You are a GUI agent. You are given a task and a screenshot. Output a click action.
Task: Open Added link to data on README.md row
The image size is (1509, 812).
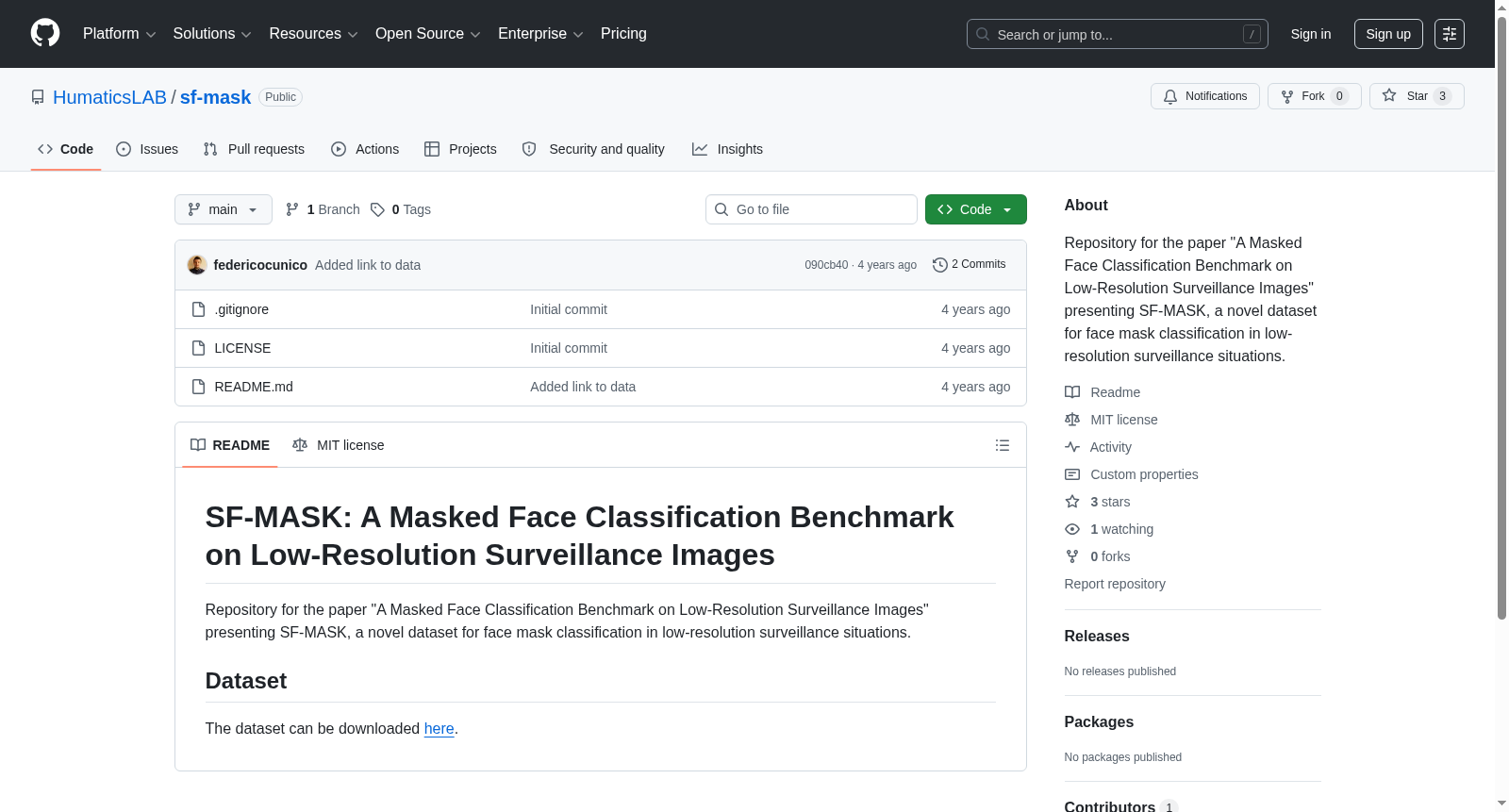click(x=583, y=387)
